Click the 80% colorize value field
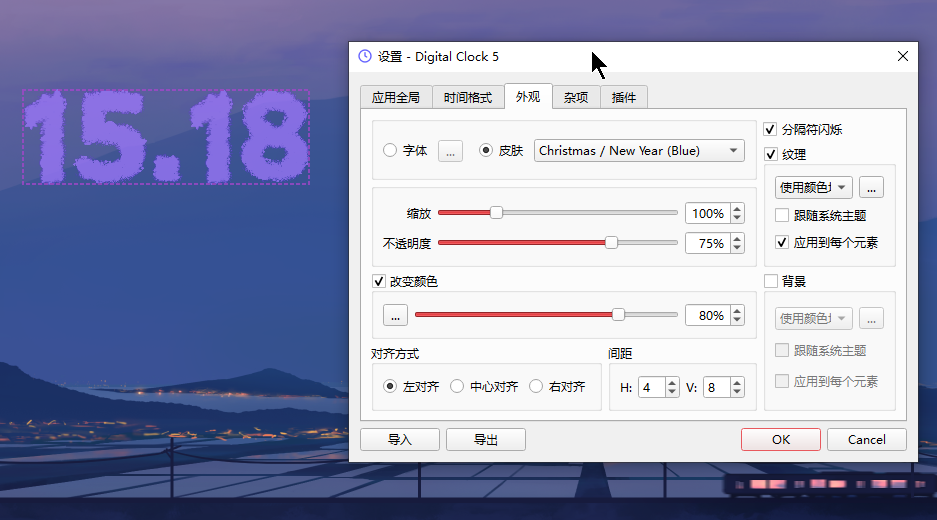The height and width of the screenshot is (520, 937). [708, 315]
